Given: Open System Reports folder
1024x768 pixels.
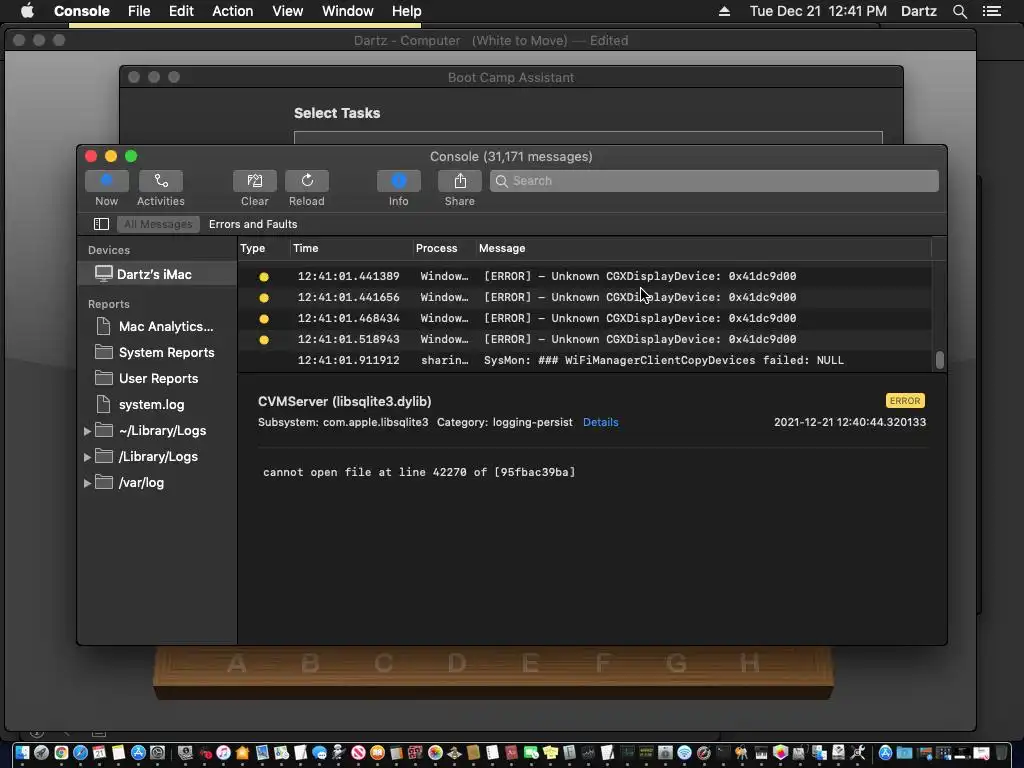Looking at the screenshot, I should pyautogui.click(x=157, y=353).
